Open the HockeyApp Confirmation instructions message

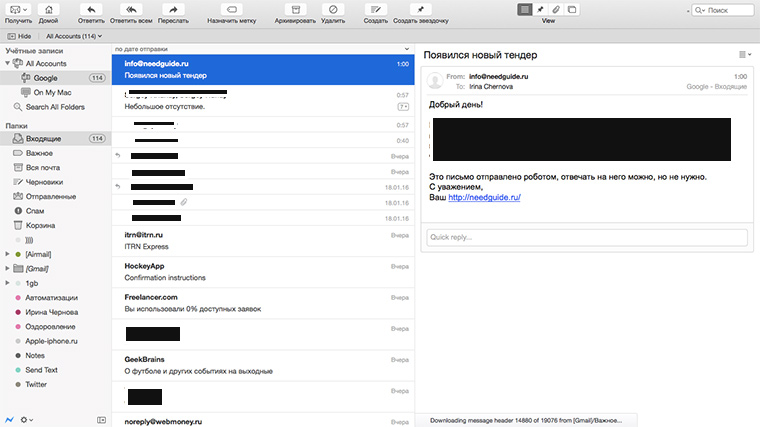(263, 272)
